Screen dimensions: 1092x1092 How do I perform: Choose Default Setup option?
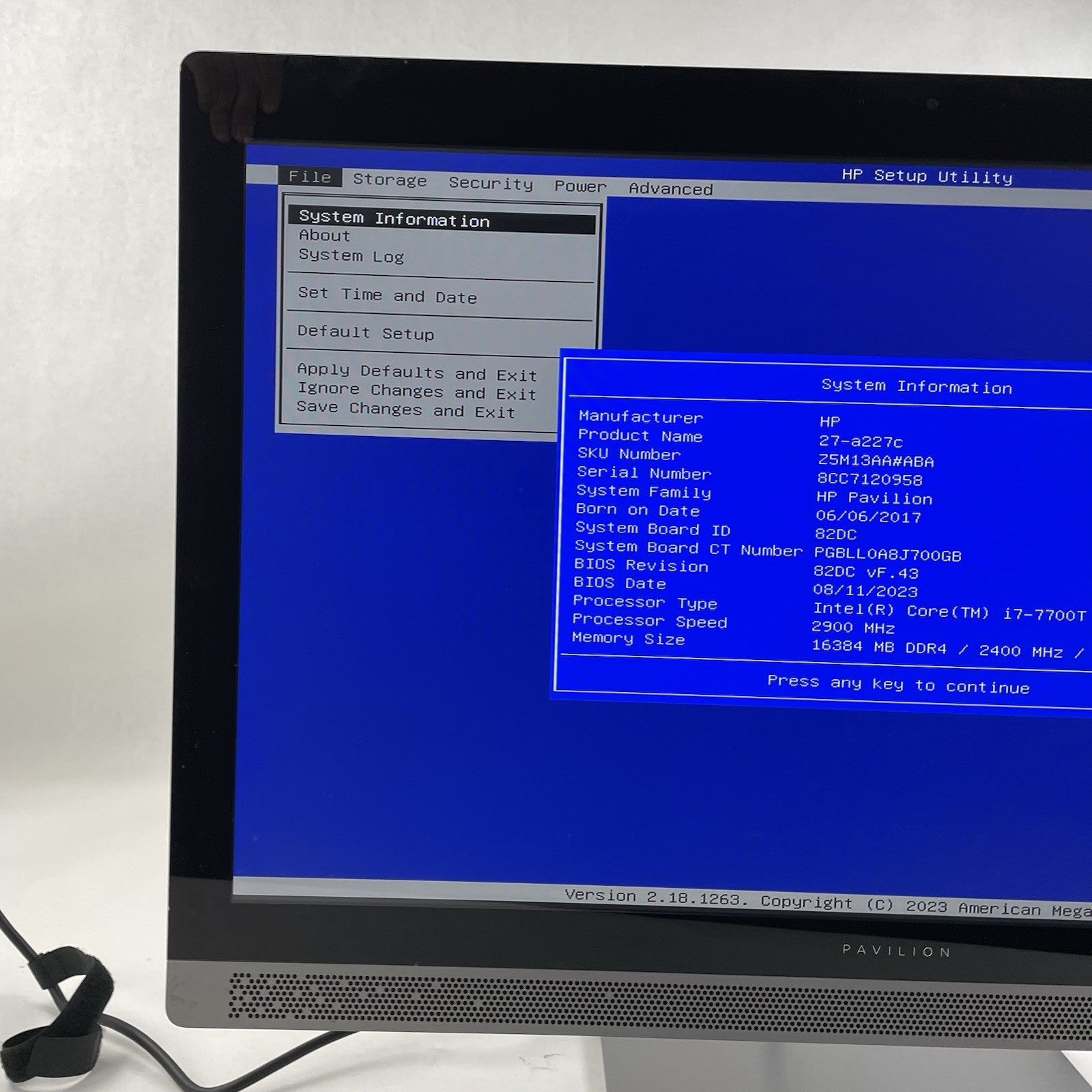click(x=366, y=333)
